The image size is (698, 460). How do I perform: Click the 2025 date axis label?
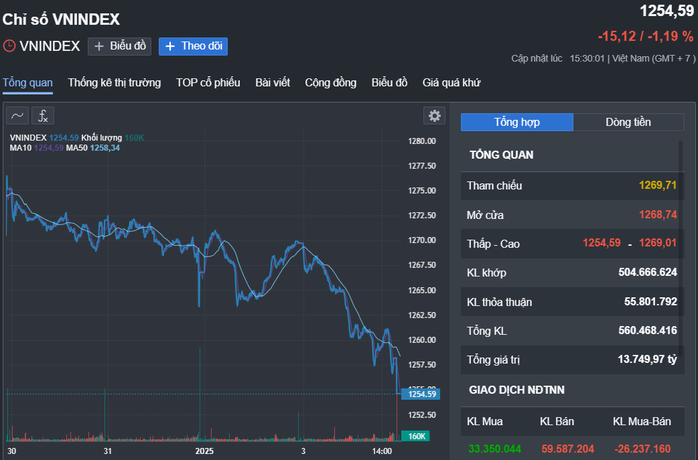pyautogui.click(x=204, y=451)
